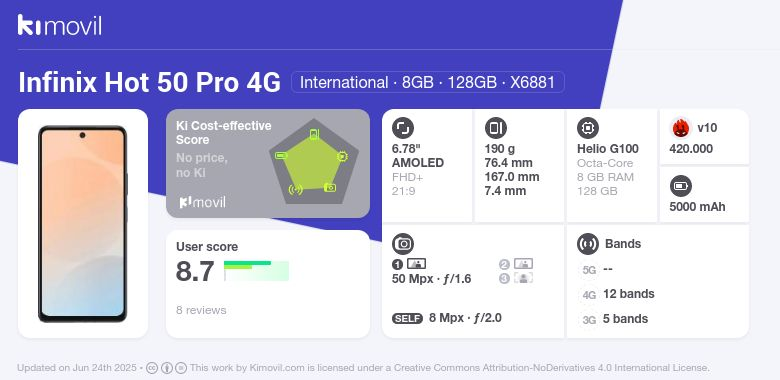Click the Infinix phone product image
The height and width of the screenshot is (380, 780).
83,224
